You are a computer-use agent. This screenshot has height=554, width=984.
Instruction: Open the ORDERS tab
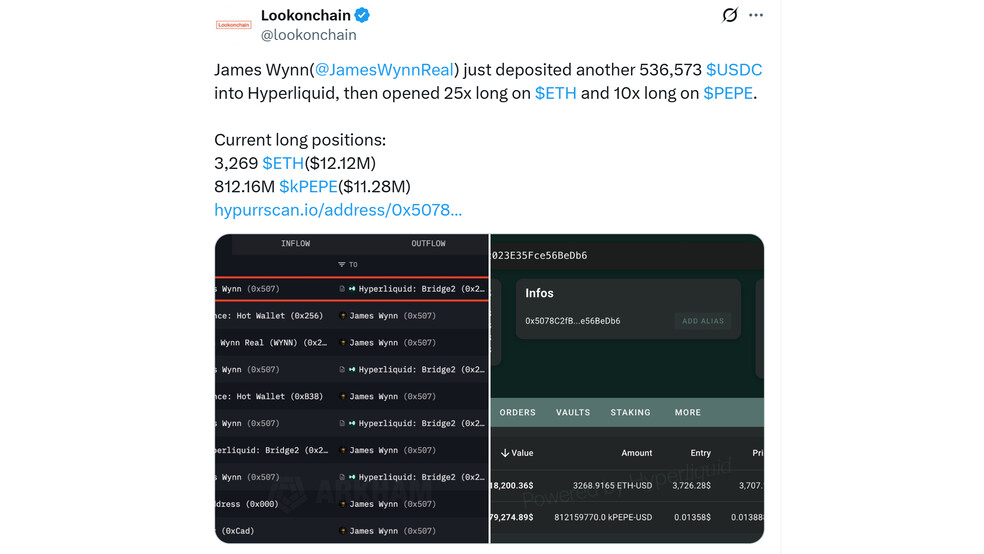(518, 412)
